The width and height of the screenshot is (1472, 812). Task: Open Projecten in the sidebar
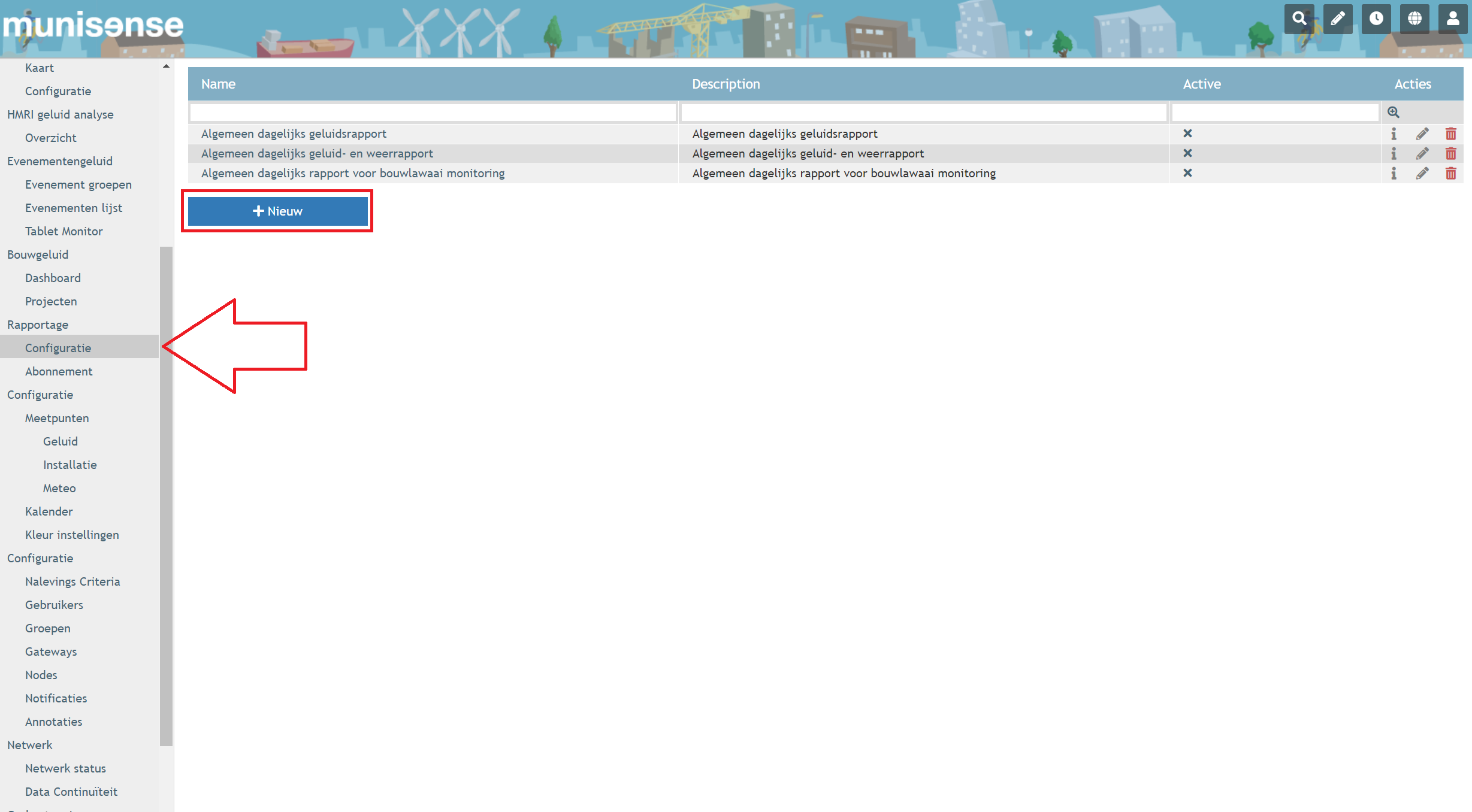pos(51,301)
